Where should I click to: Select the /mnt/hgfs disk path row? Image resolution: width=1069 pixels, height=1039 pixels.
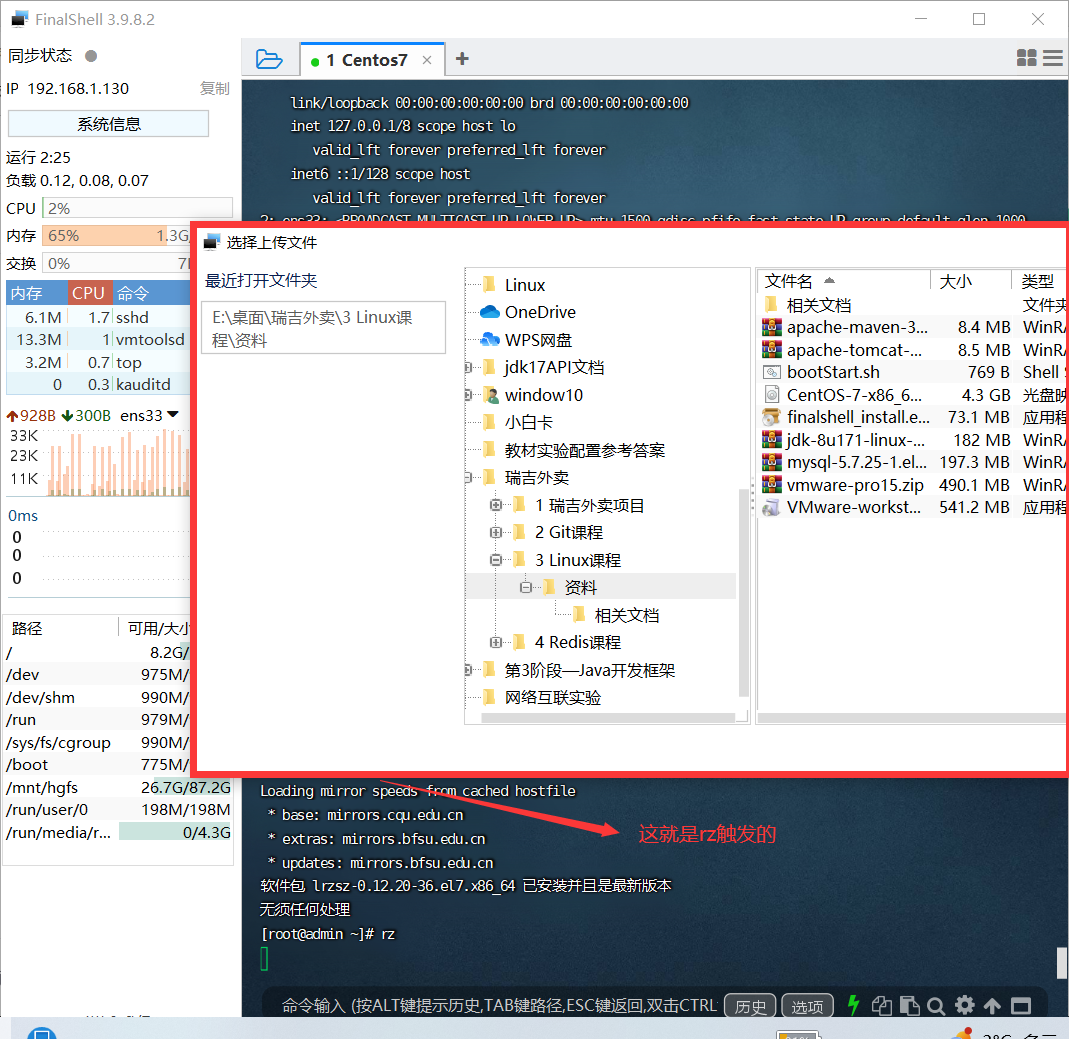(x=118, y=787)
